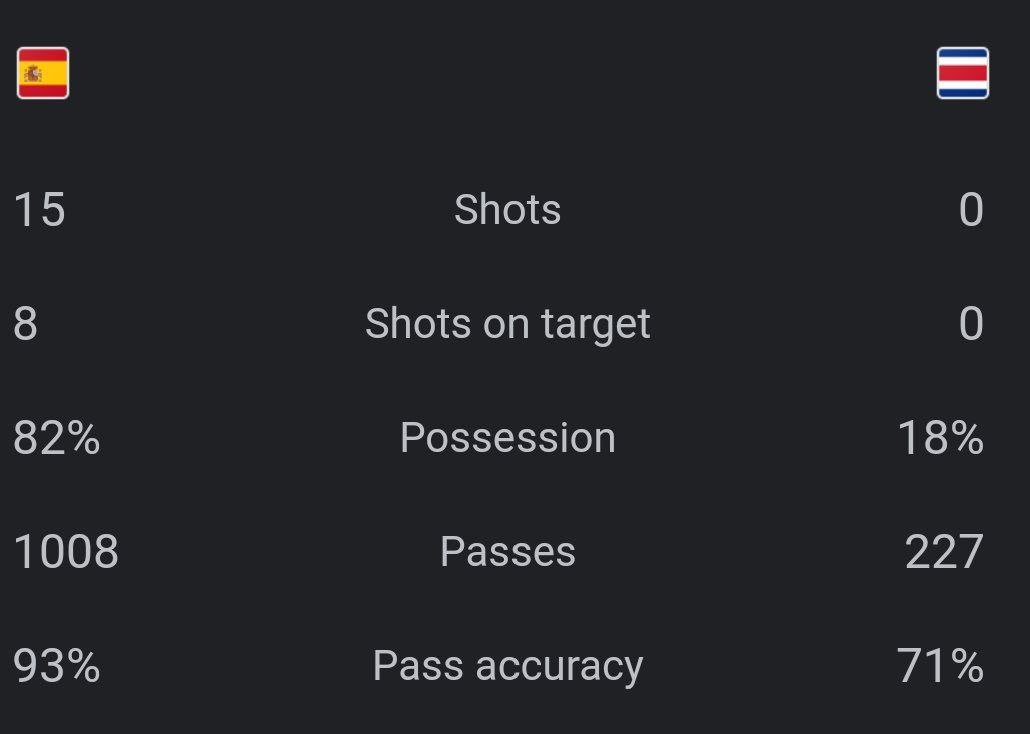Viewport: 1030px width, 734px height.
Task: Click Costa Rica's 227 passes number
Action: [943, 552]
